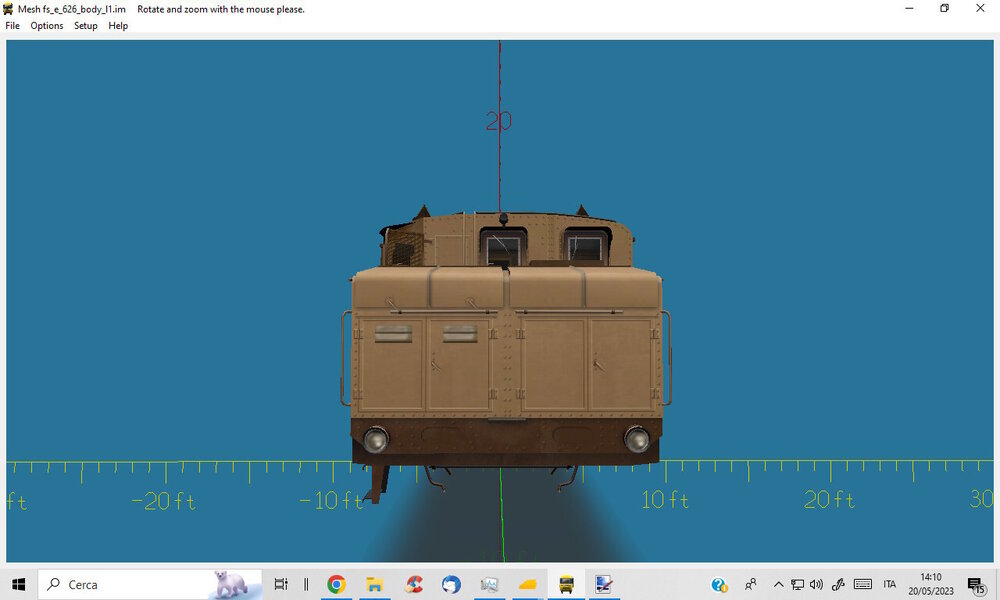Launch Google Chrome from the taskbar

click(x=336, y=584)
